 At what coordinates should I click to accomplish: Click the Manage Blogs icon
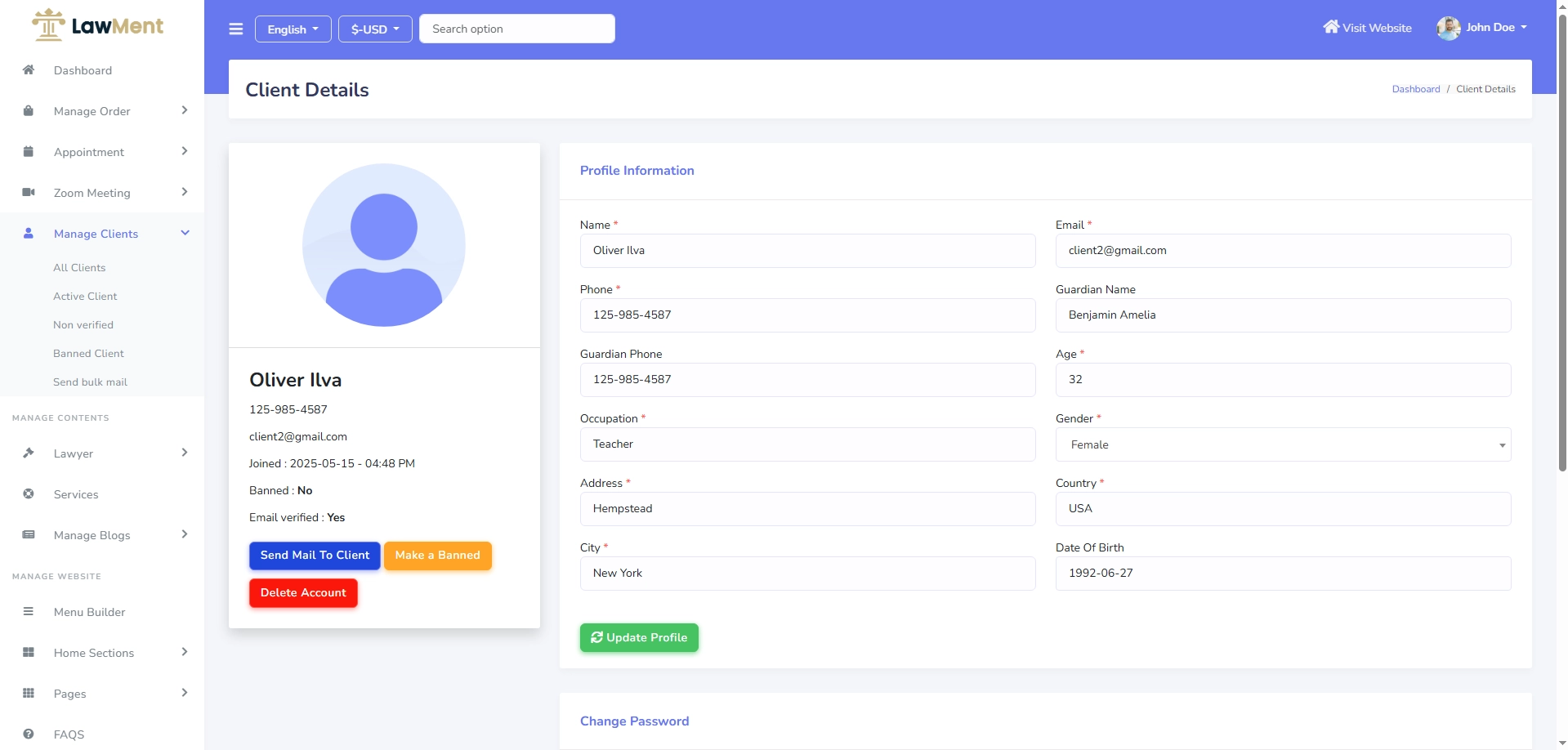coord(29,534)
